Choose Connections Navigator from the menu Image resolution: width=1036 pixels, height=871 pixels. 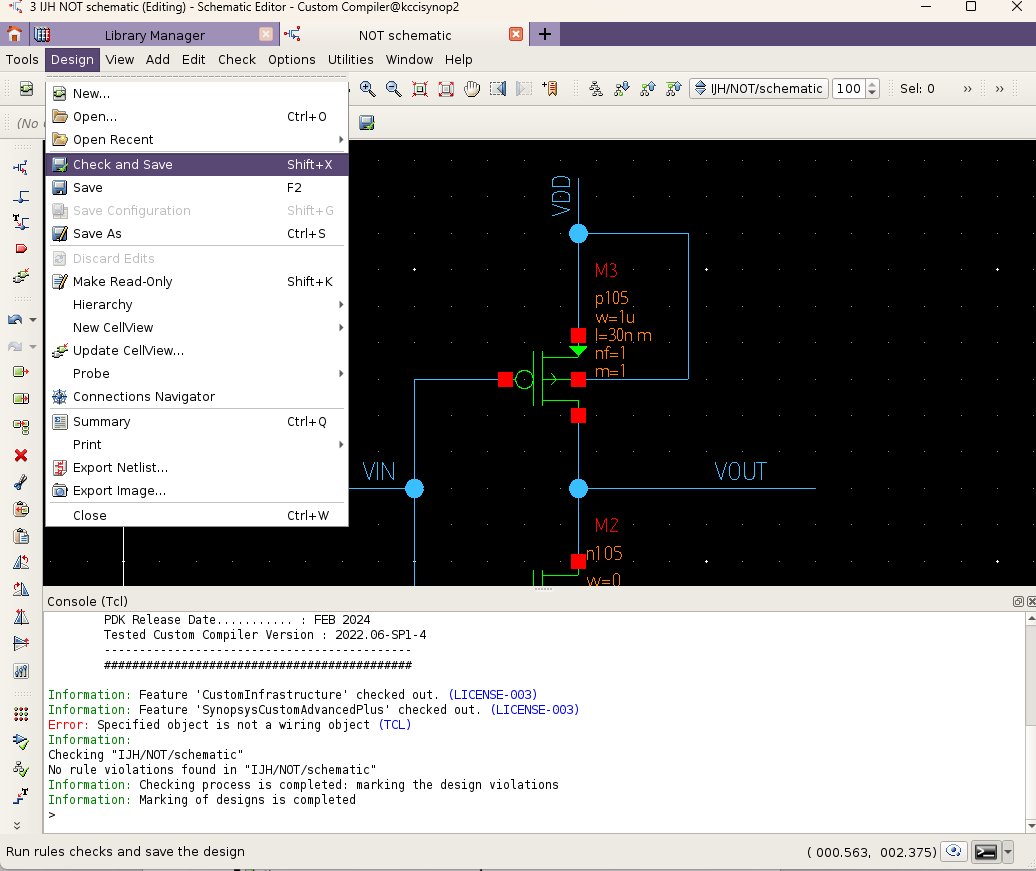click(197, 397)
